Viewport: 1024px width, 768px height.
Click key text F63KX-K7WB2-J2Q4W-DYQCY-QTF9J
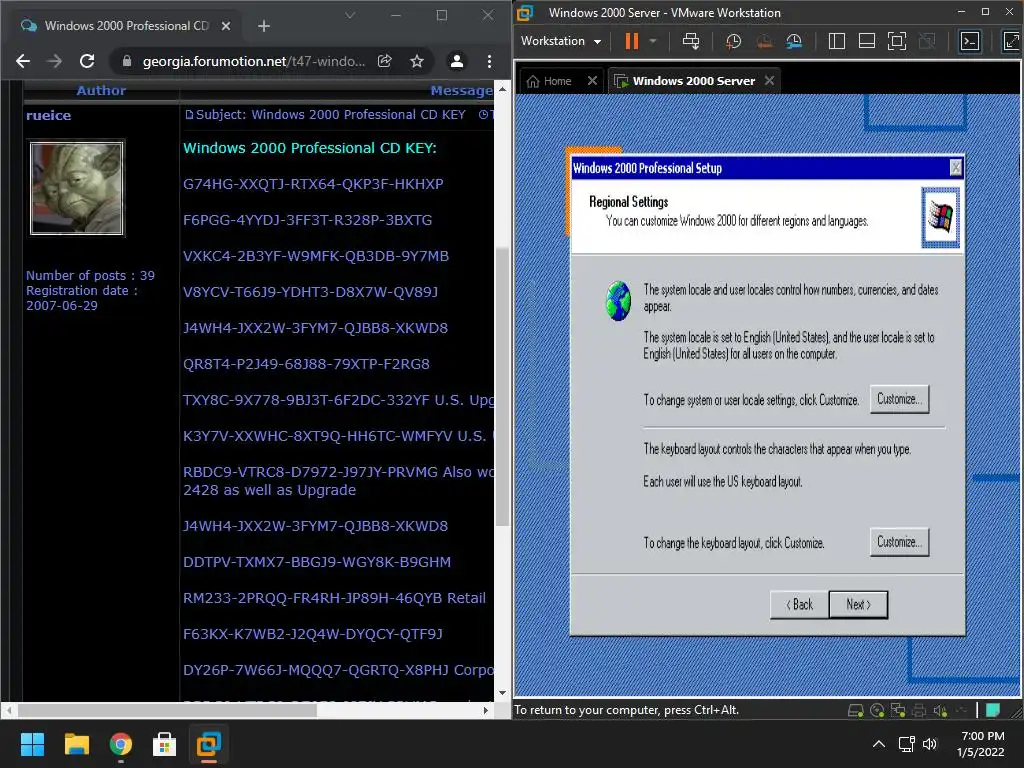tap(313, 633)
